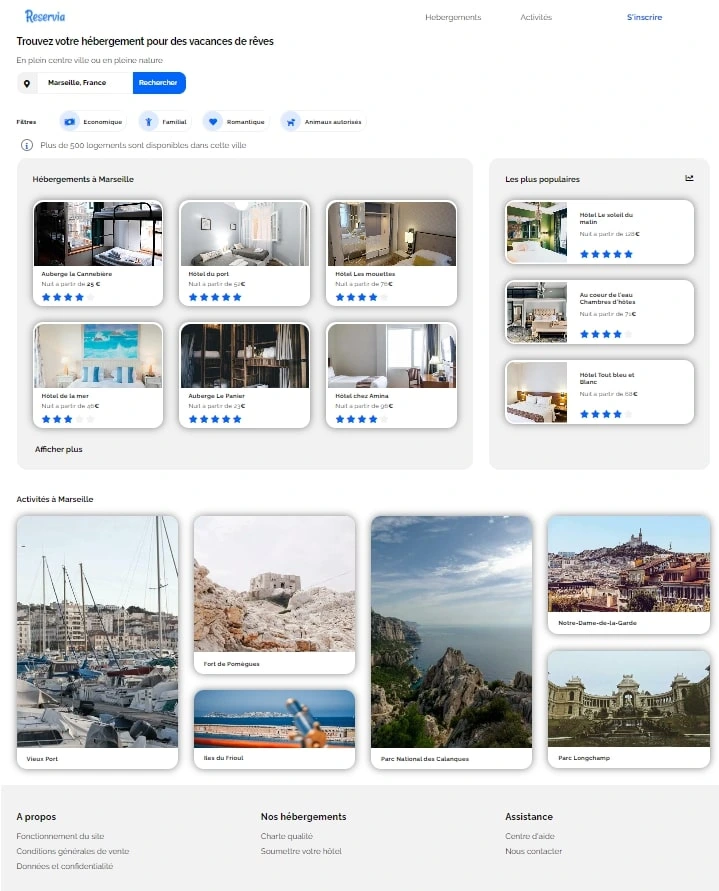The image size is (719, 891).
Task: Go to the S'inscrire link
Action: 644,17
